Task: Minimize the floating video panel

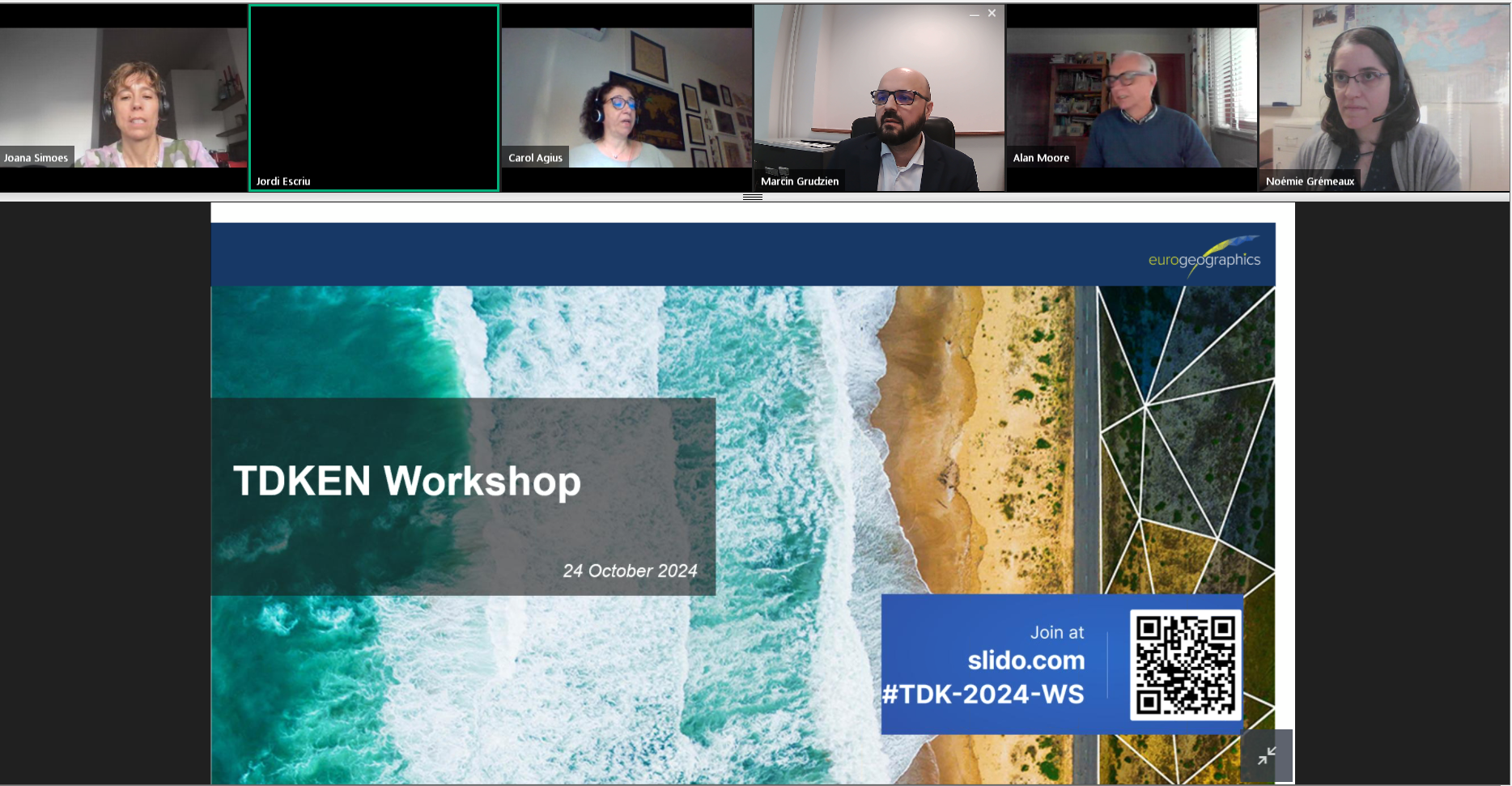Action: [974, 14]
